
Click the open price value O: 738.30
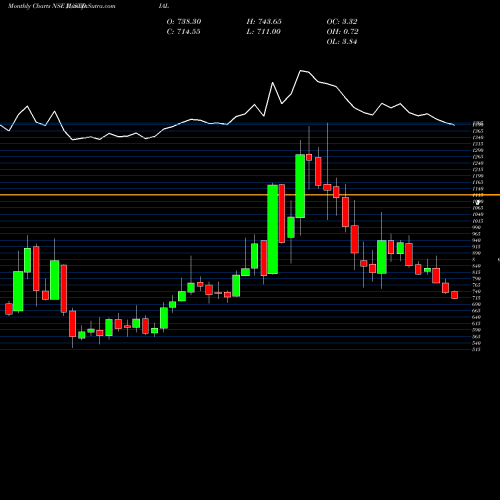pos(184,22)
